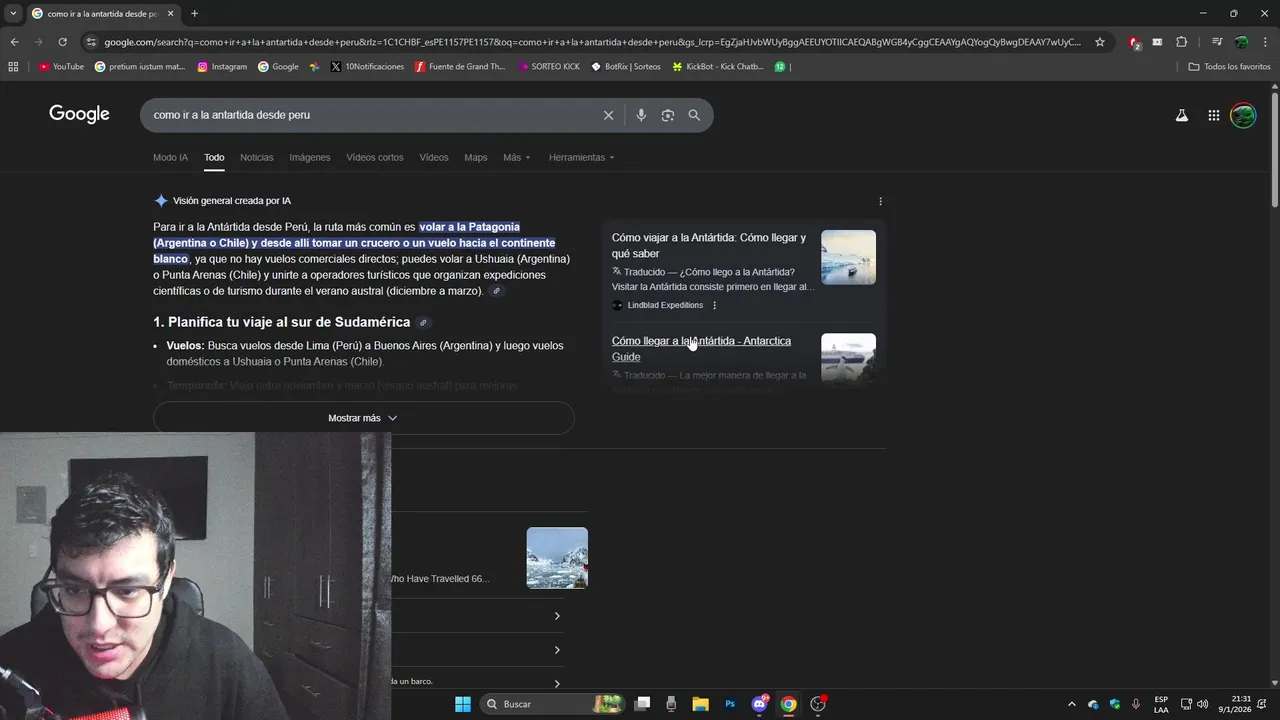
Task: Open the YouTube bookmark
Action: pos(61,67)
